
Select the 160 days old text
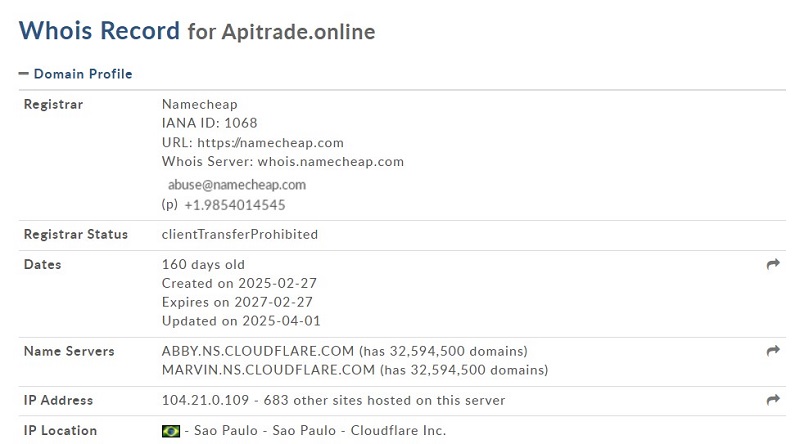coord(203,264)
